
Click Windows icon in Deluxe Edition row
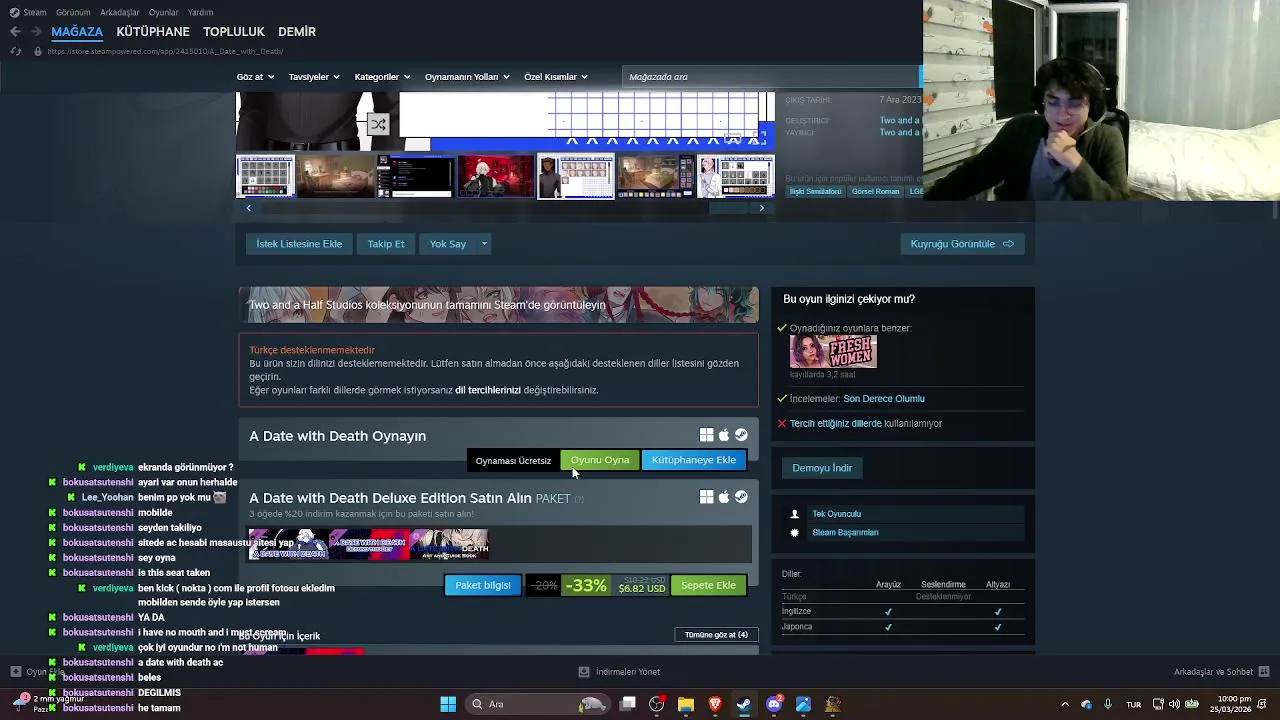click(x=706, y=497)
